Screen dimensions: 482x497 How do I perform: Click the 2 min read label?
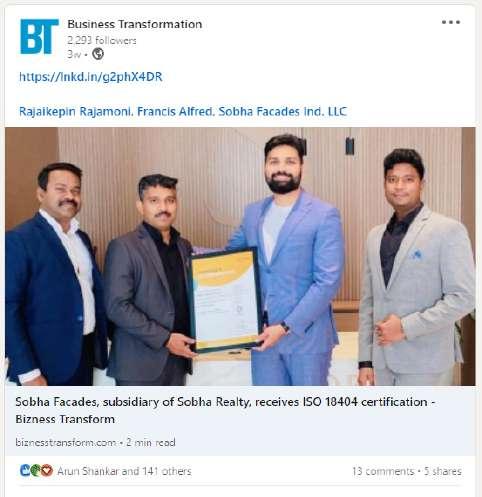[x=151, y=442]
